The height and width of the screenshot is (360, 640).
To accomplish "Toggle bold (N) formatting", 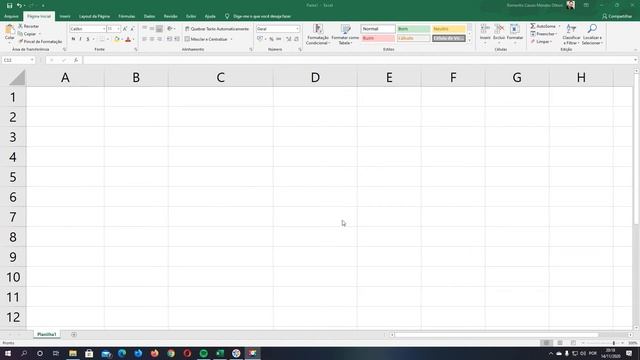I will [x=73, y=39].
